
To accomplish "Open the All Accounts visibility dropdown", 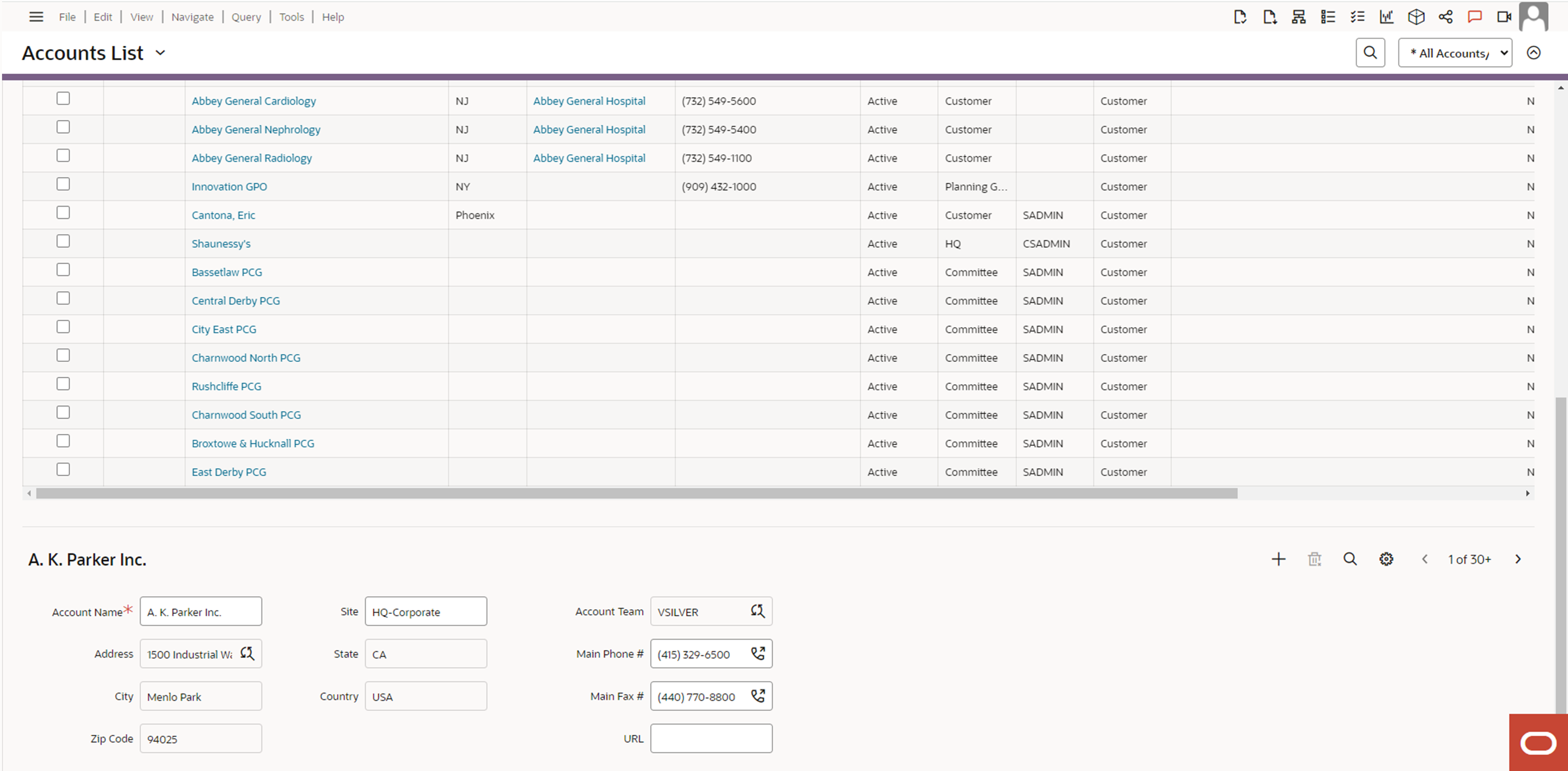I will pyautogui.click(x=1455, y=53).
